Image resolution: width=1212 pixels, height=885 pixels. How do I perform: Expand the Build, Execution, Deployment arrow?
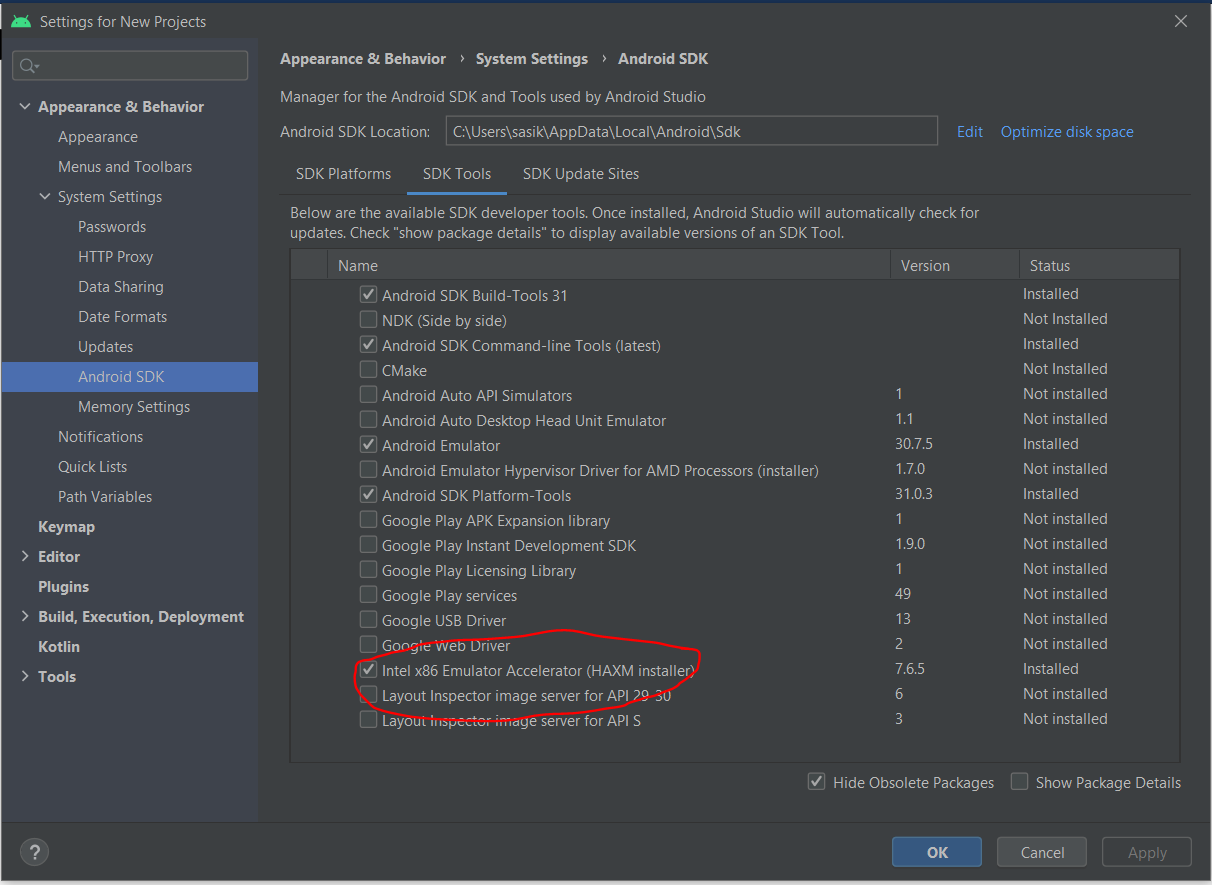pos(25,617)
